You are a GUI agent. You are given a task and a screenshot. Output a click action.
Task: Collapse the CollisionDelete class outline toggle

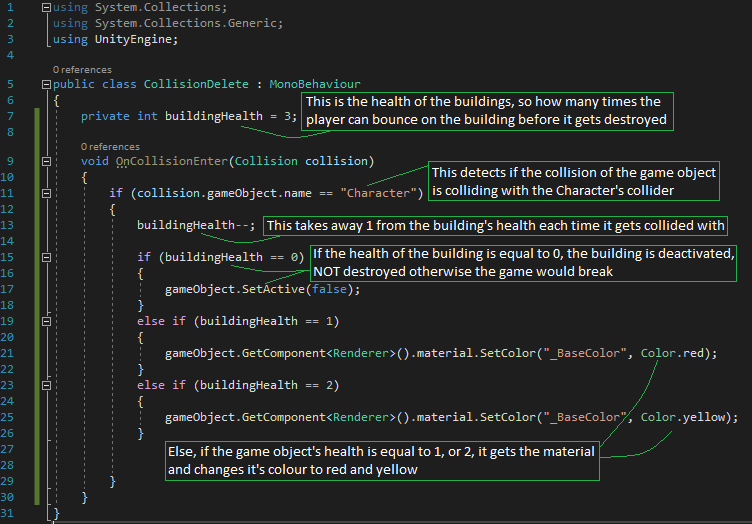(46, 85)
